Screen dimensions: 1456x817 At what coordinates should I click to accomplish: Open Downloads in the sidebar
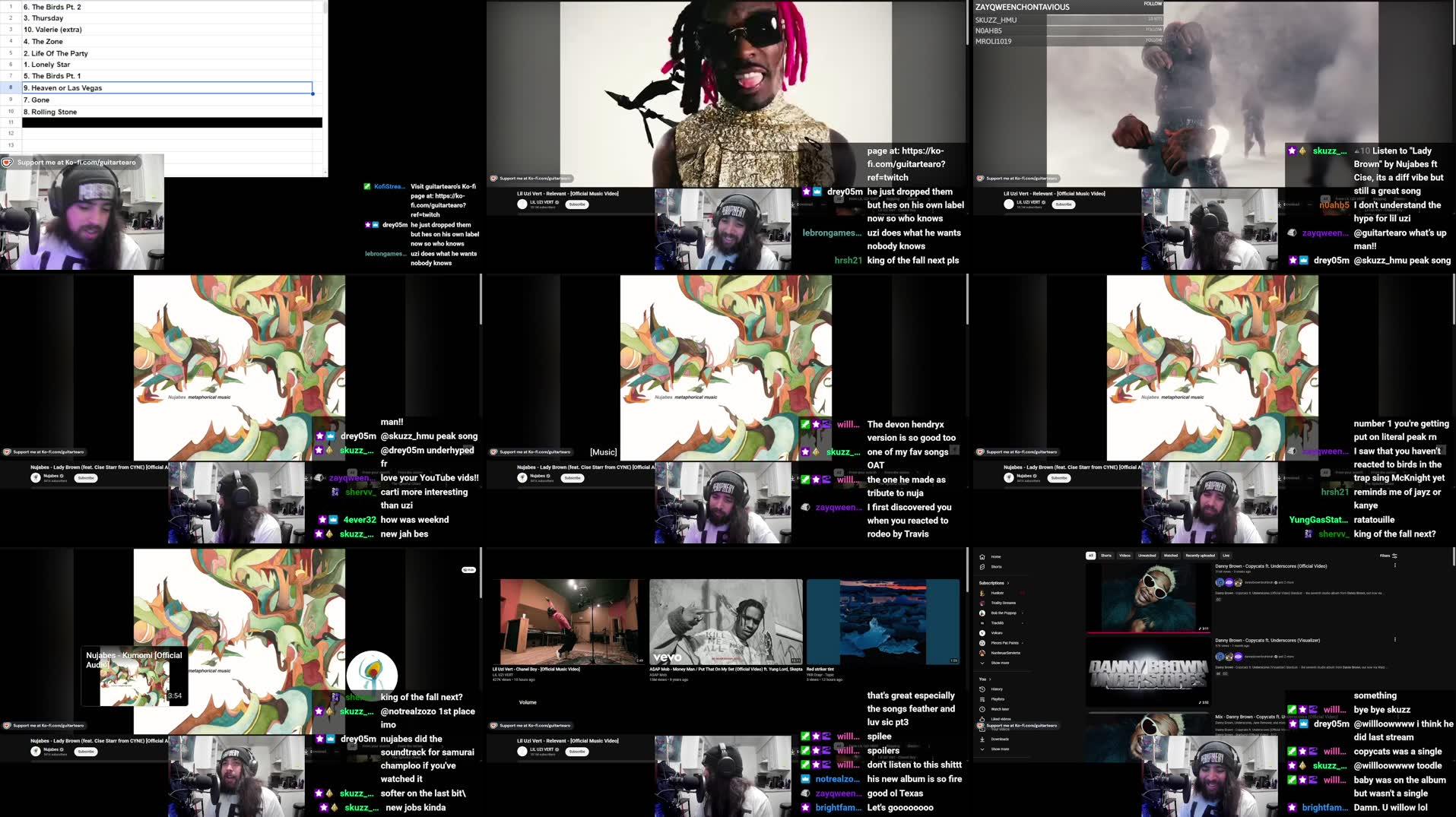click(x=1000, y=739)
